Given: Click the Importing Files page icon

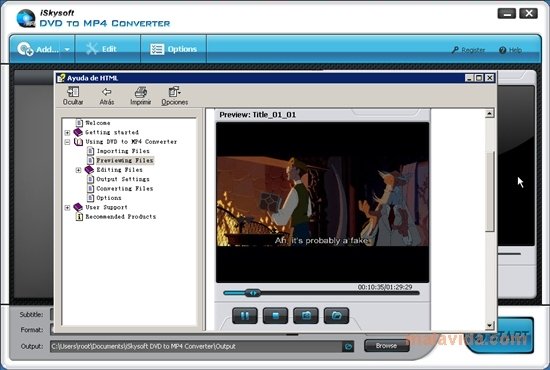Looking at the screenshot, I should coord(90,151).
